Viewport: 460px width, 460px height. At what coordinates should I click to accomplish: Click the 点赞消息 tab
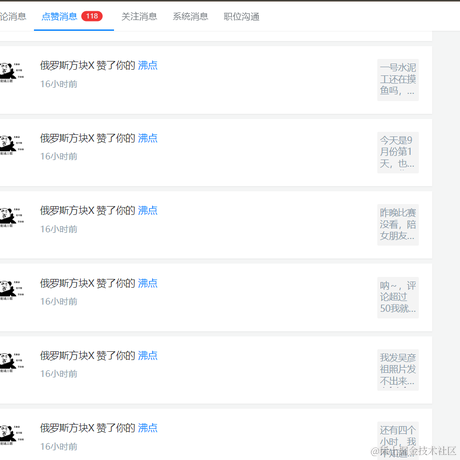(x=59, y=16)
